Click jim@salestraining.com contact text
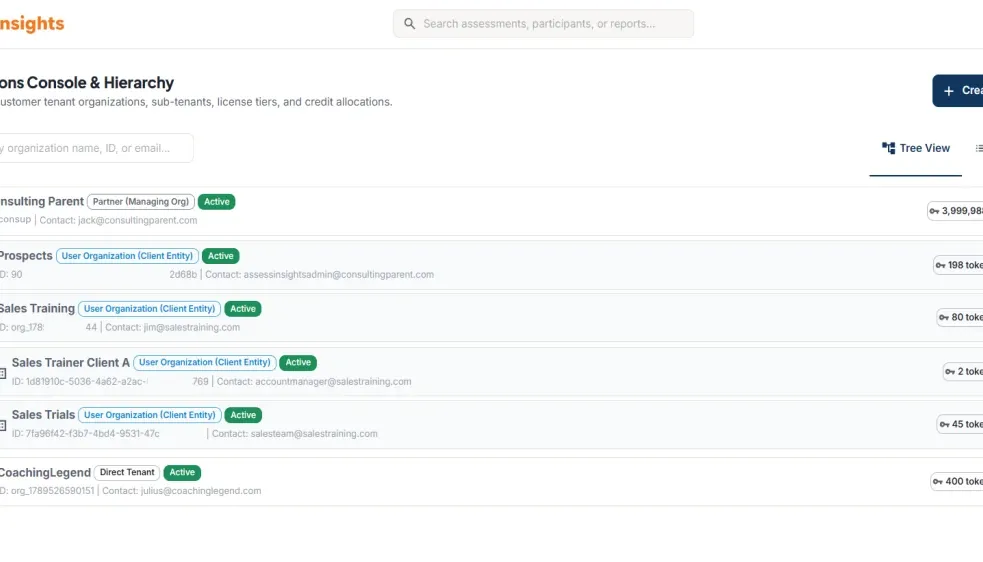This screenshot has height=562, width=983. pyautogui.click(x=191, y=327)
